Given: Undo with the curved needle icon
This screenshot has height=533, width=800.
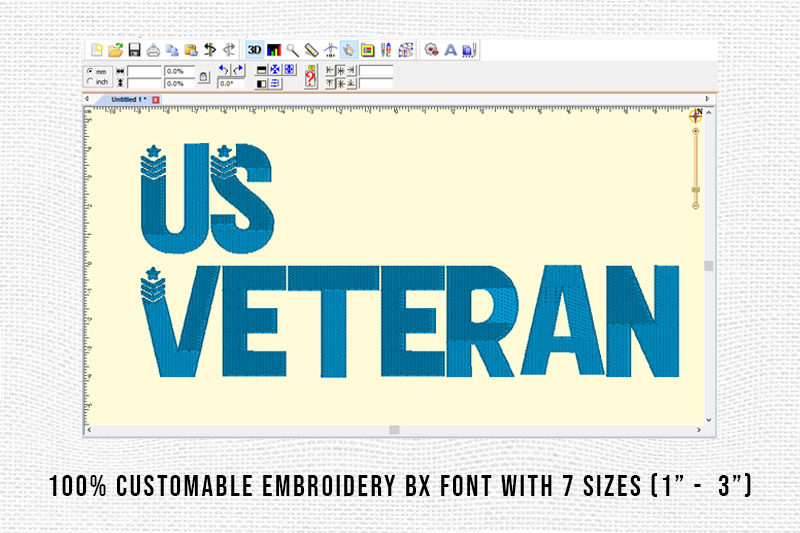Looking at the screenshot, I should pyautogui.click(x=210, y=50).
